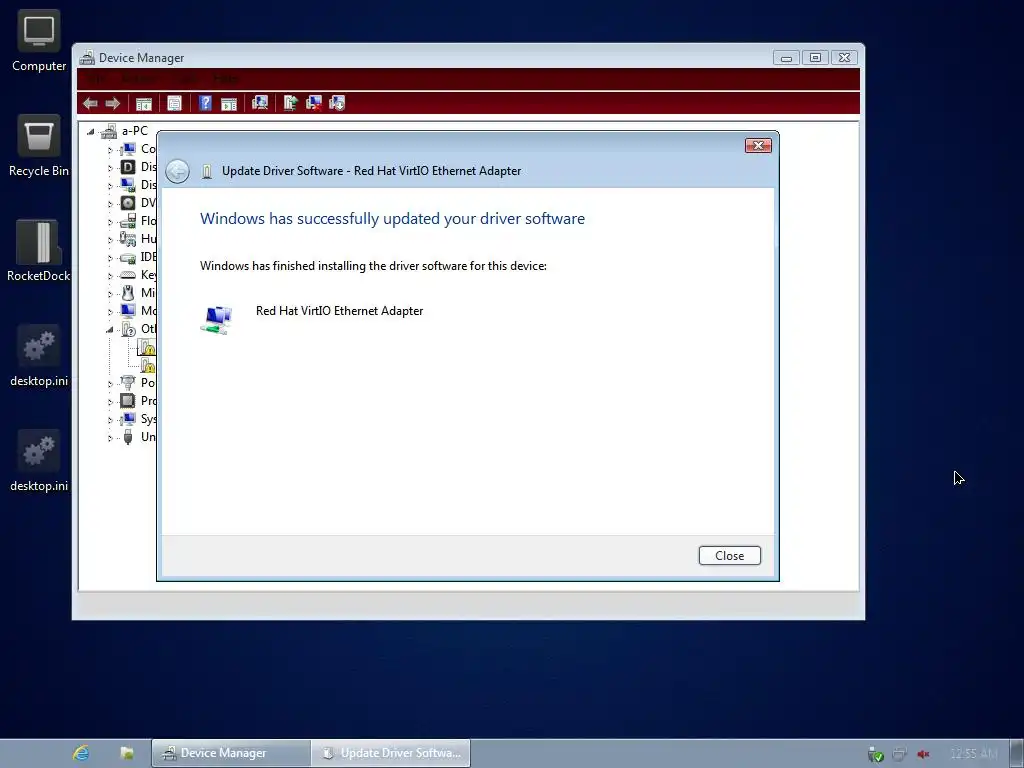Screen dimensions: 1024x768
Task: Select the Floppy drive controllers icon node
Action: [x=128, y=221]
